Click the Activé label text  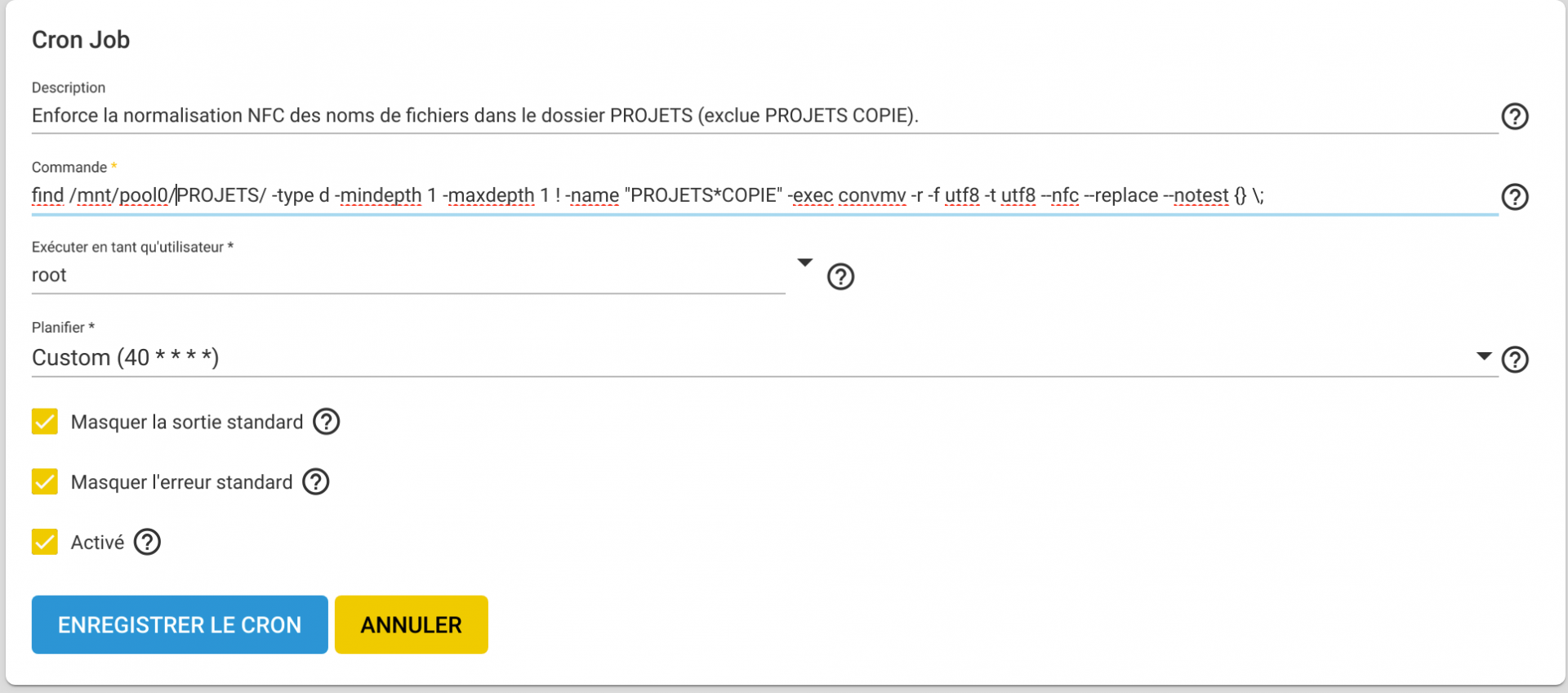pyautogui.click(x=97, y=543)
